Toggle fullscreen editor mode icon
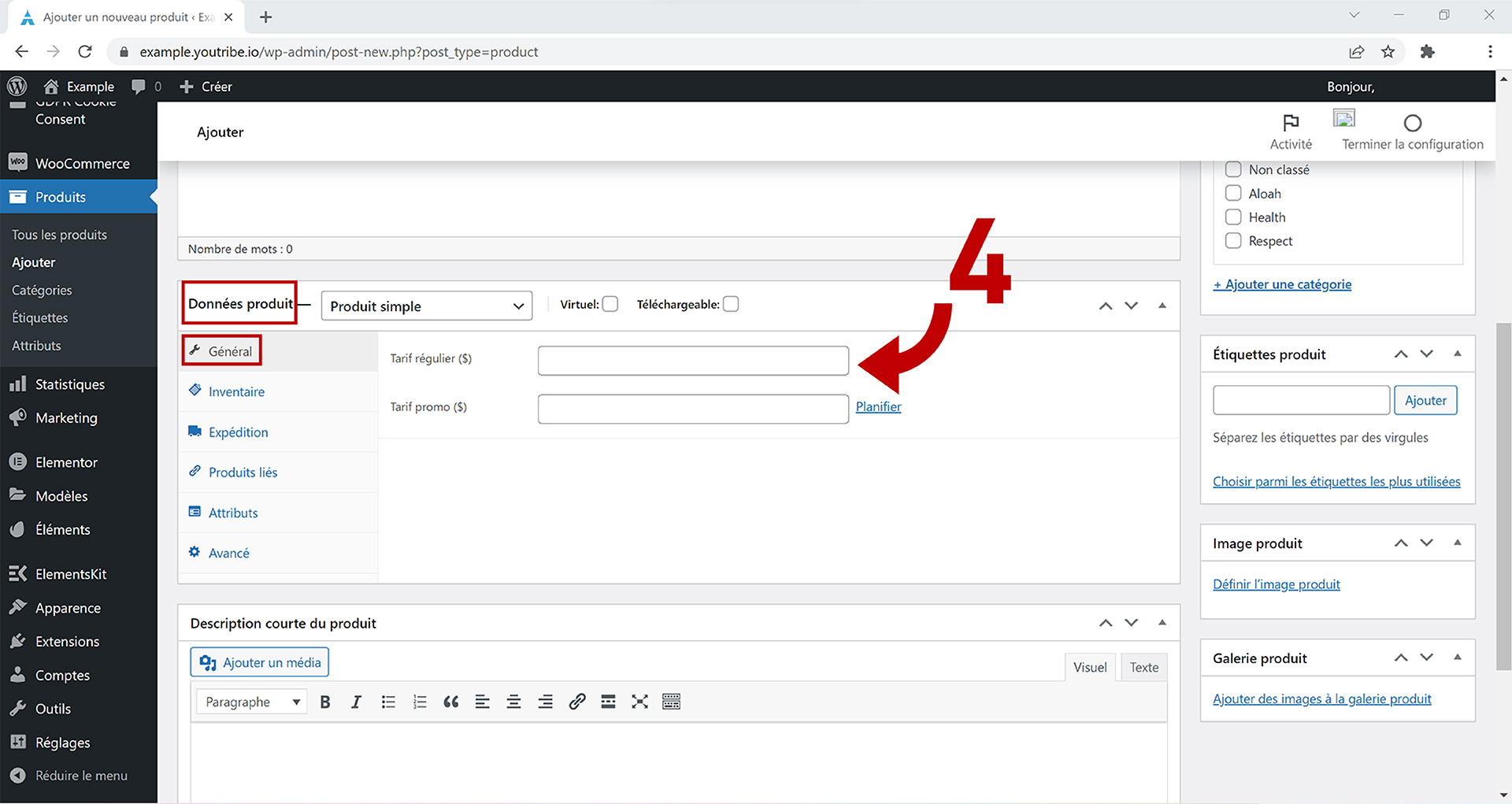This screenshot has height=804, width=1512. click(x=639, y=702)
